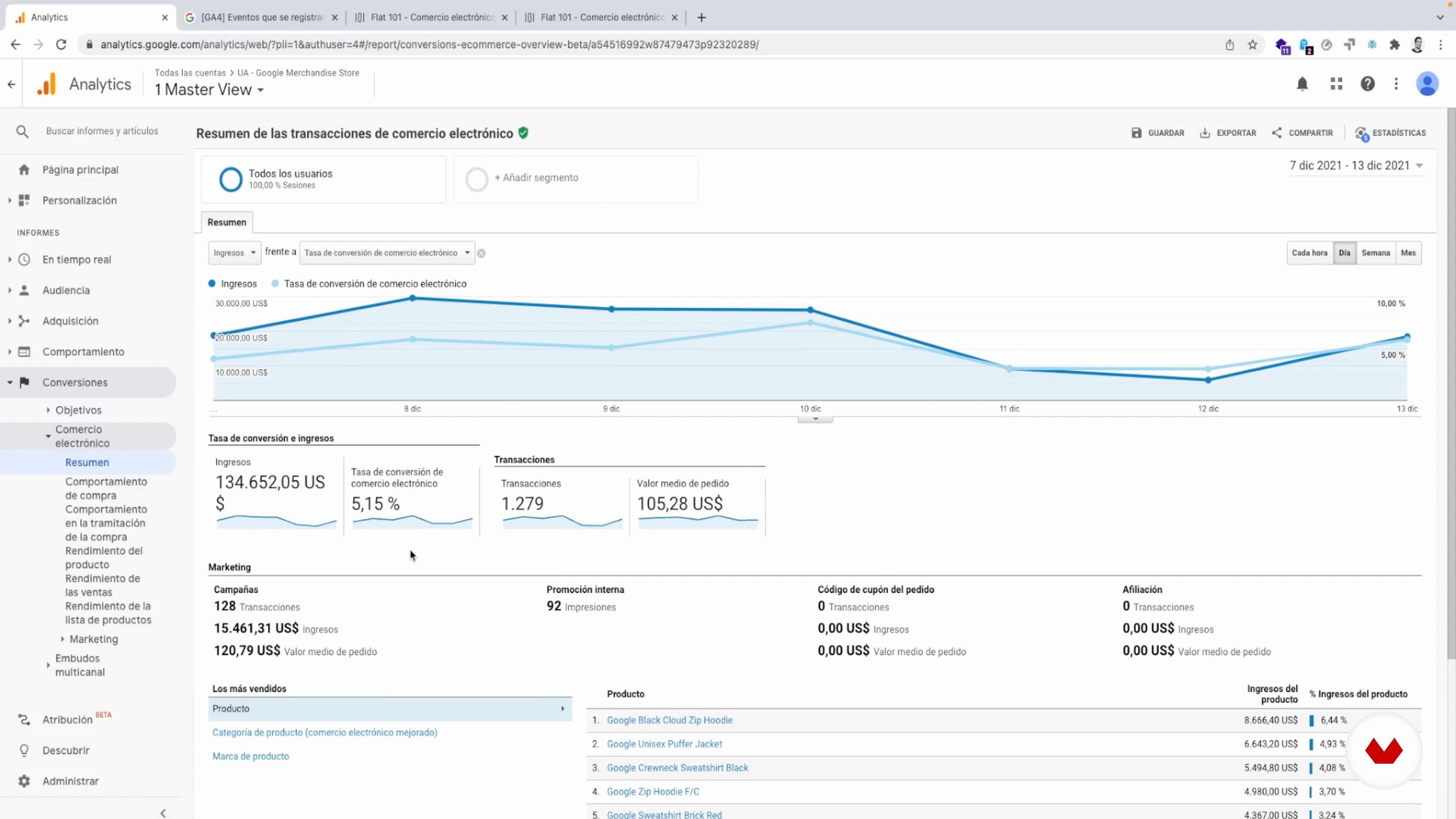The width and height of the screenshot is (1456, 819).
Task: Open the Google apps grid icon
Action: [1336, 84]
